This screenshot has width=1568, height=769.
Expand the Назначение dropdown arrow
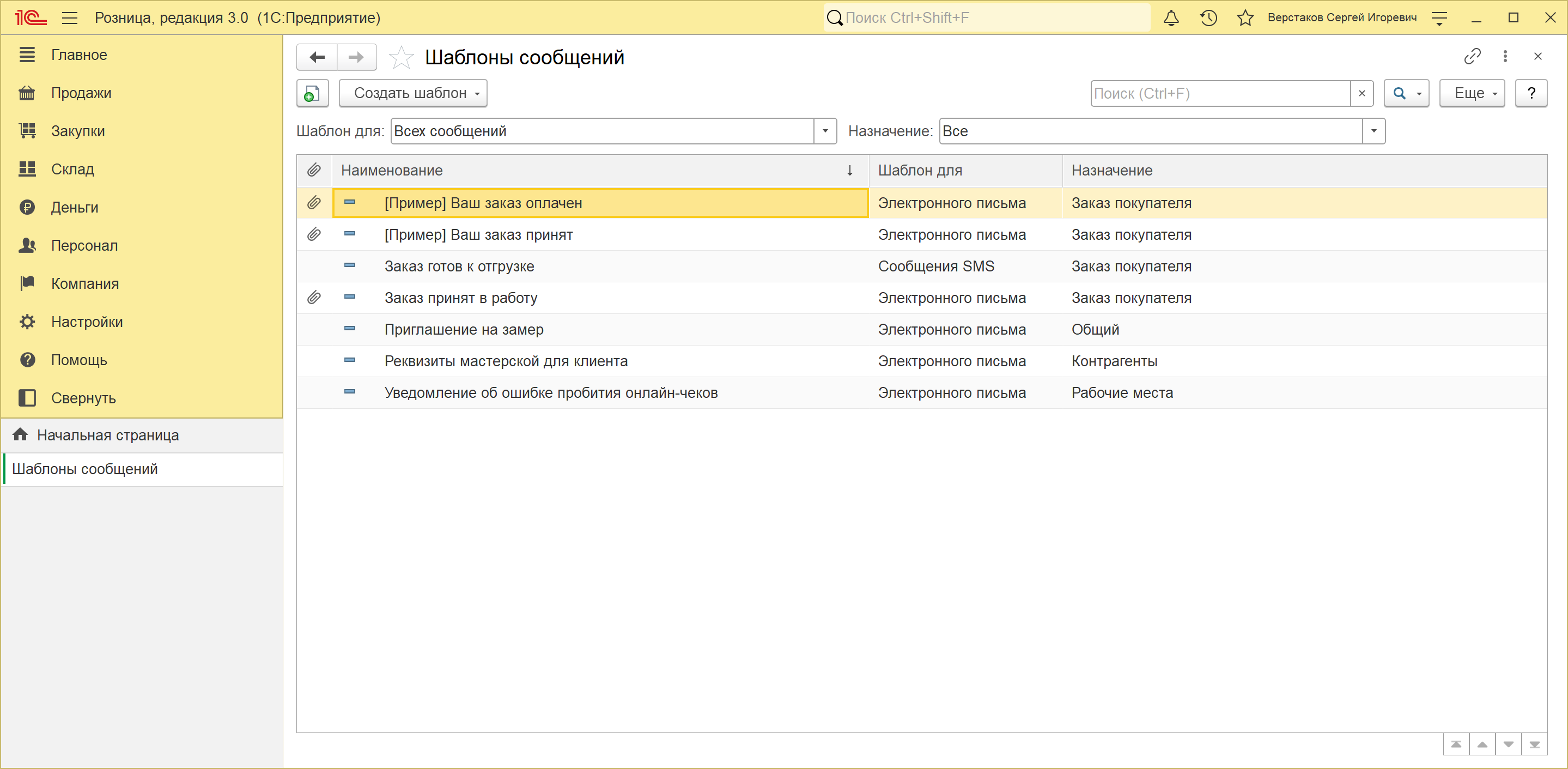1374,131
